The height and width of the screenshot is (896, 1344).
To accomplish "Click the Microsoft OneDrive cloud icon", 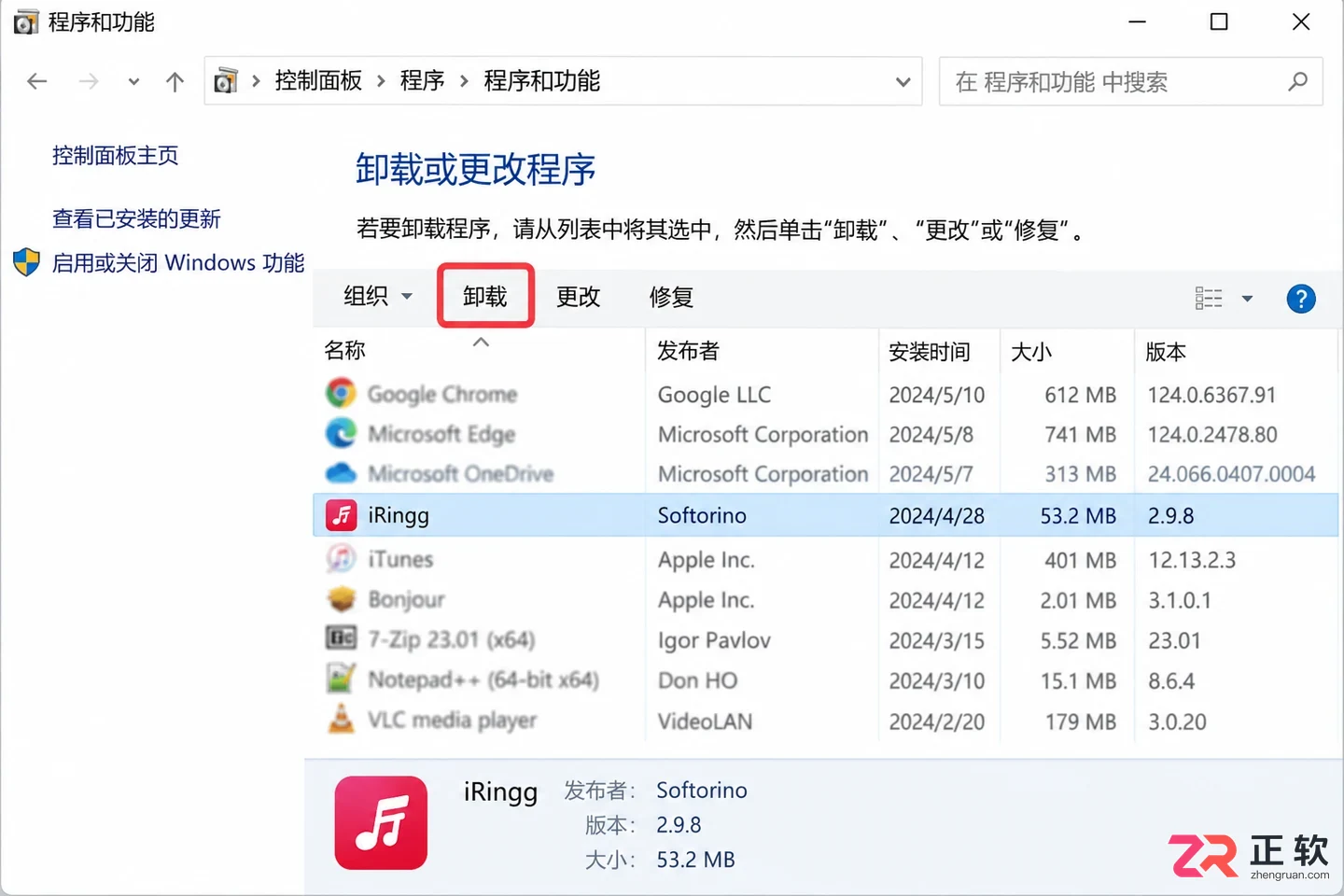I will point(341,473).
